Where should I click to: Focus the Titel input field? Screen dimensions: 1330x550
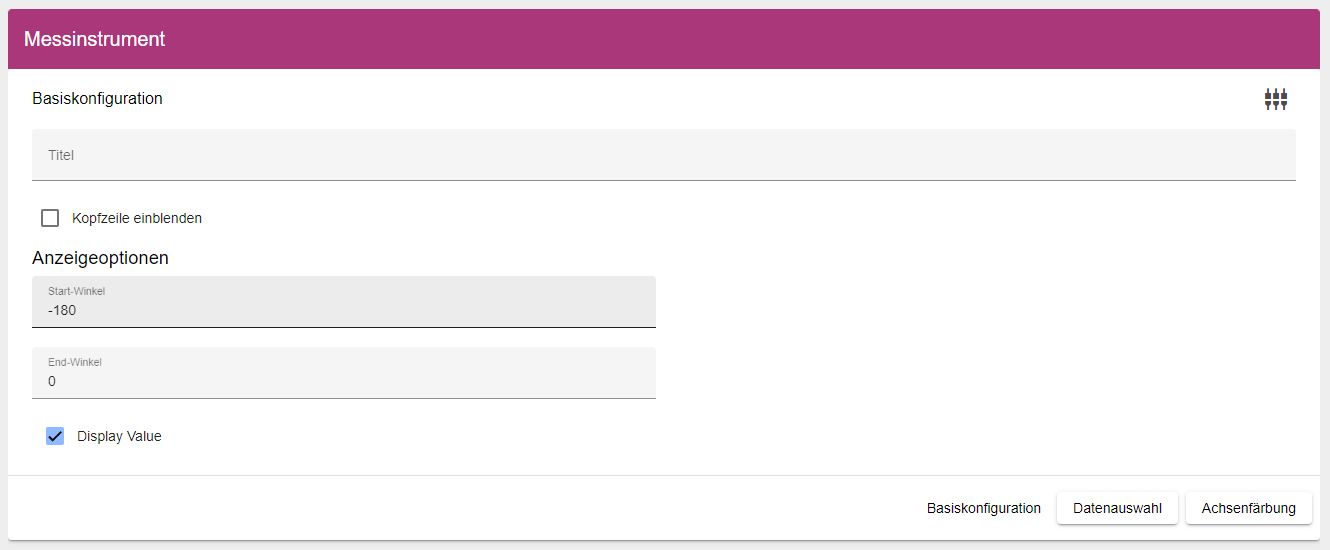coord(664,155)
